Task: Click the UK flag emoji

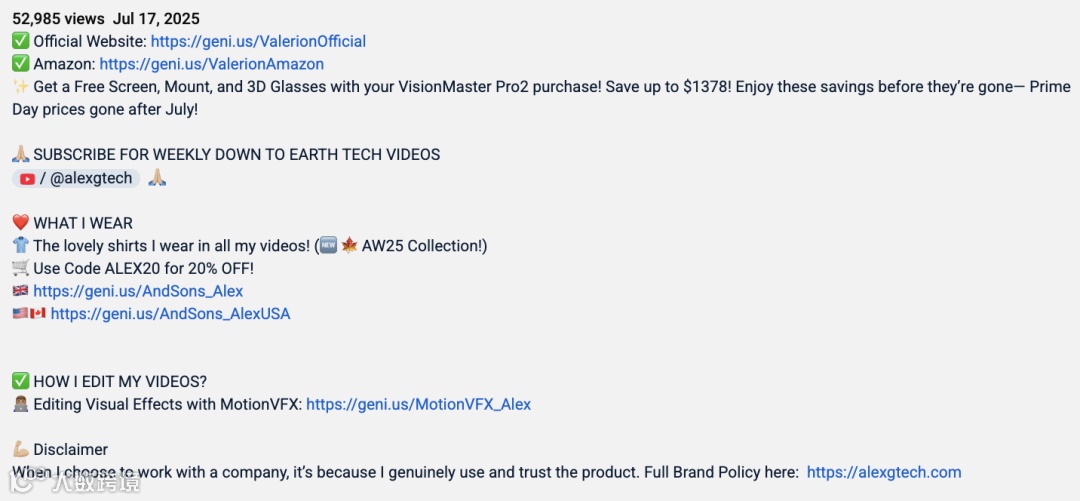Action: pyautogui.click(x=21, y=291)
